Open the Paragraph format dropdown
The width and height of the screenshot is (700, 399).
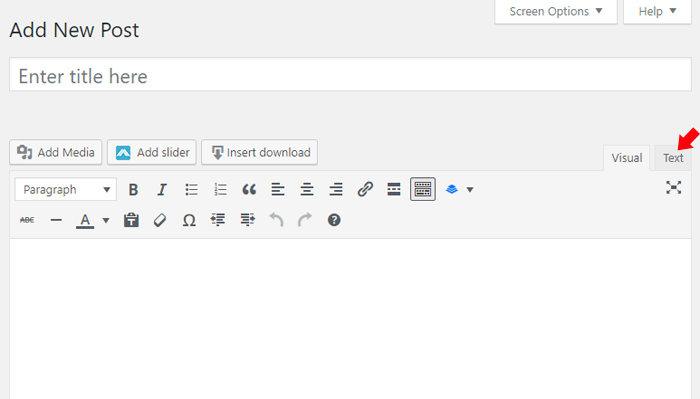coord(66,190)
